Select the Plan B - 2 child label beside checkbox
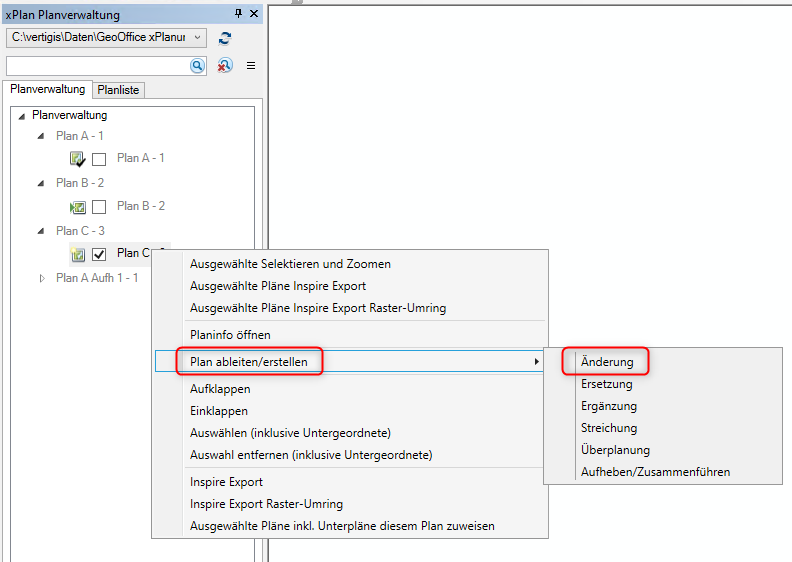This screenshot has height=562, width=792. [141, 206]
